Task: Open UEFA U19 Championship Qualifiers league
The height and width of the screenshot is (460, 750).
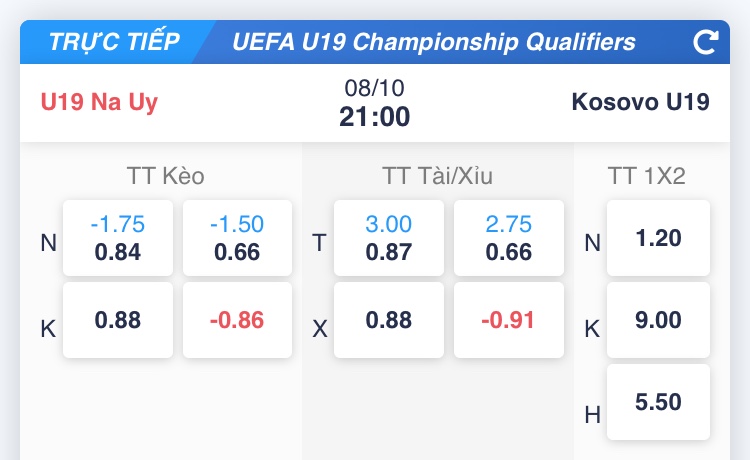Action: (433, 42)
